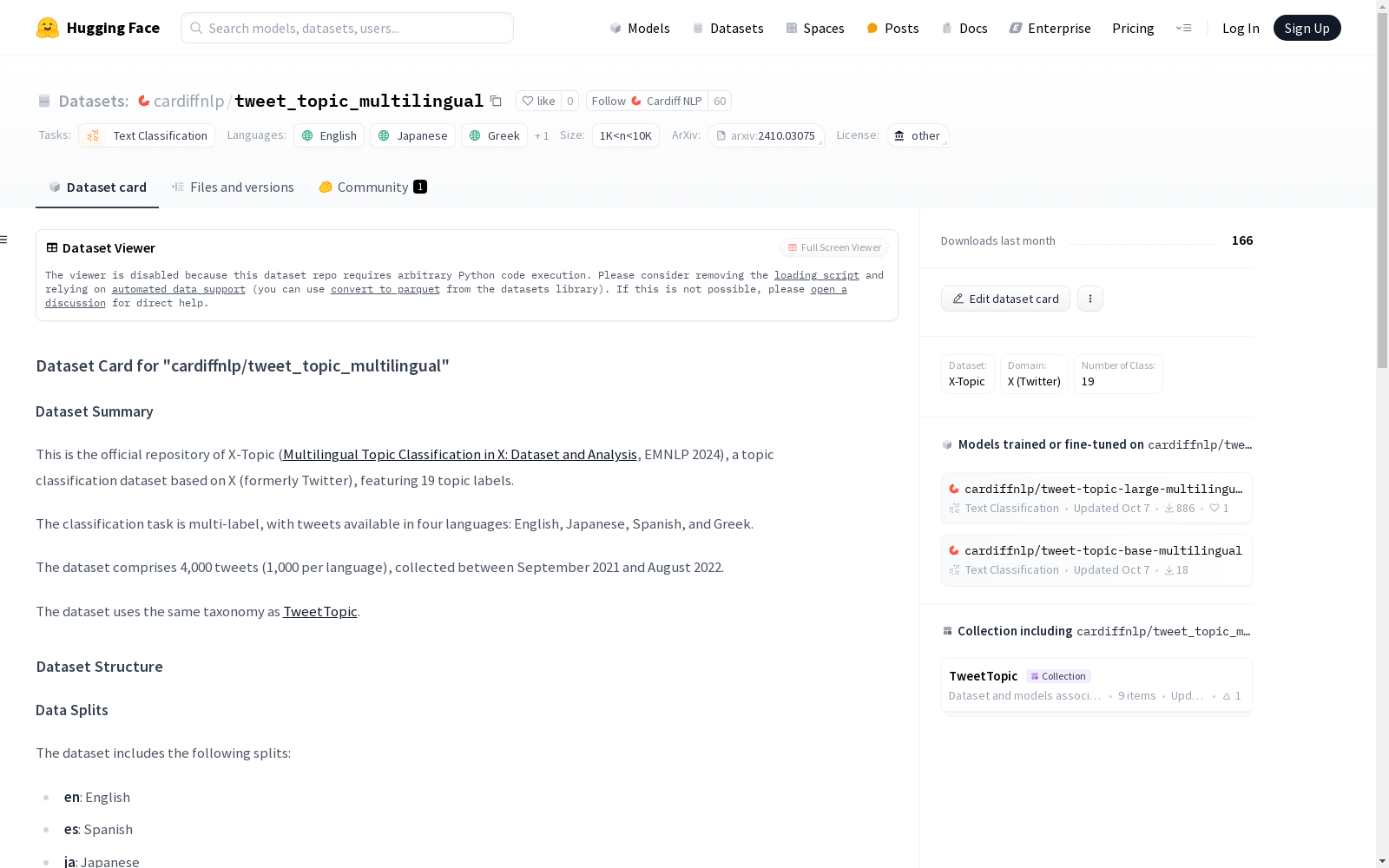This screenshot has width=1389, height=868.
Task: Switch to Files and versions tab
Action: pyautogui.click(x=233, y=187)
